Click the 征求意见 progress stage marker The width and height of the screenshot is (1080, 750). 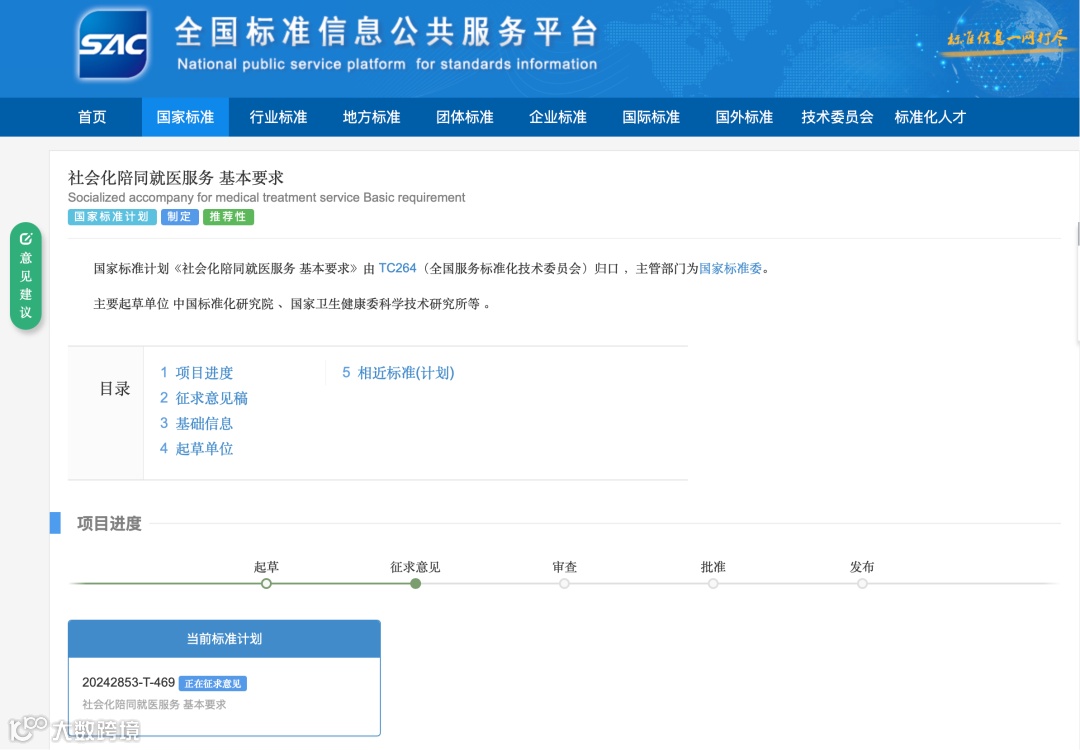pos(415,583)
